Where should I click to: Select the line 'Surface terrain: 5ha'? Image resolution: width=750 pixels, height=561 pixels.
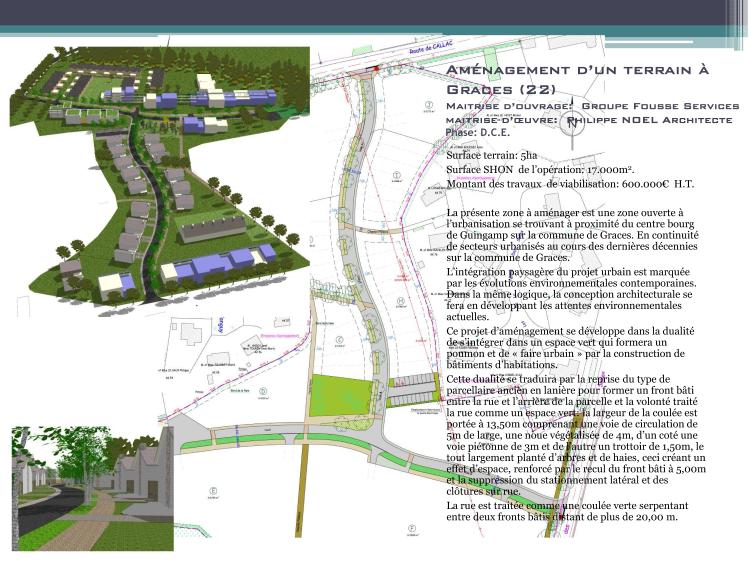point(492,155)
